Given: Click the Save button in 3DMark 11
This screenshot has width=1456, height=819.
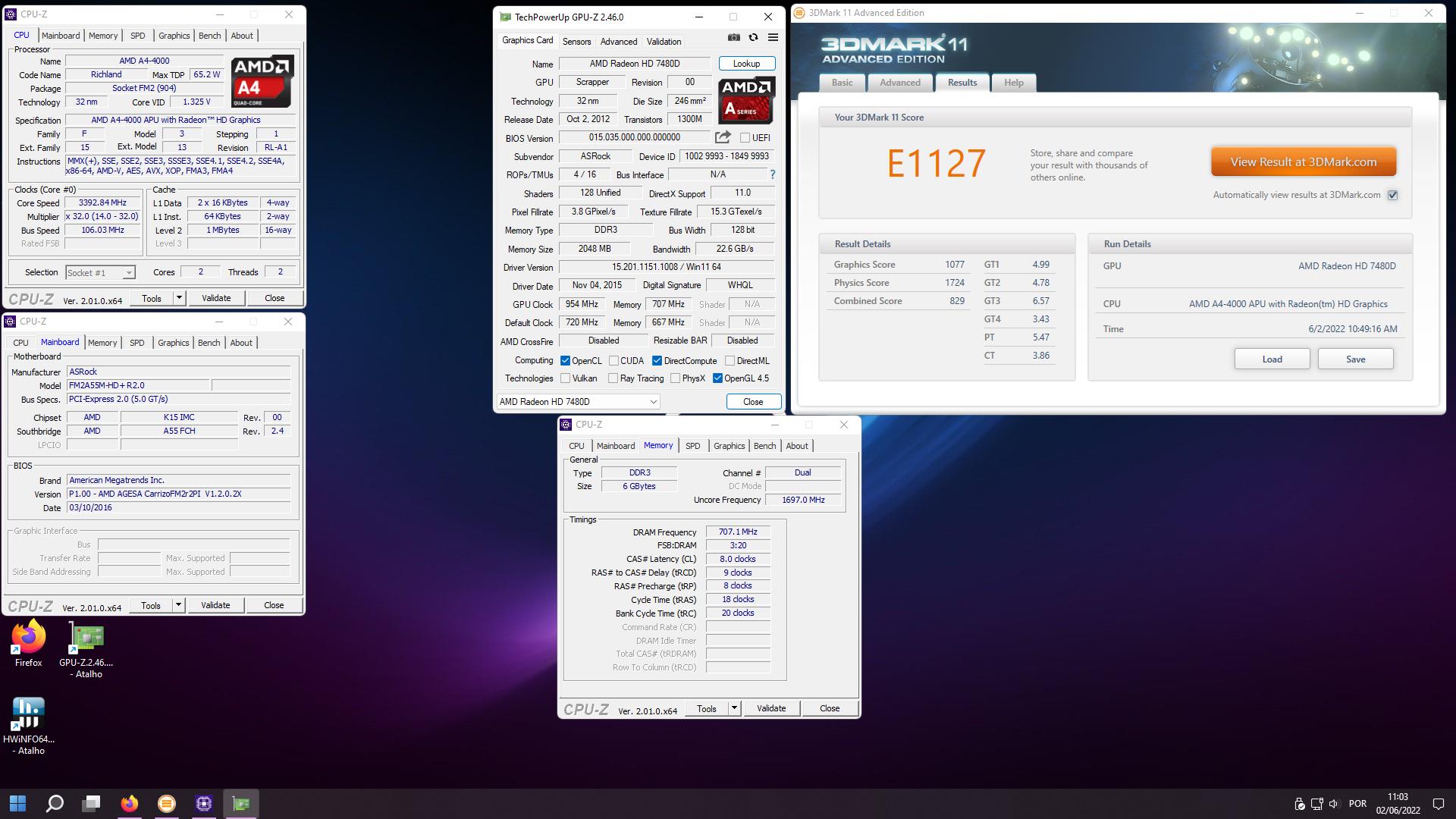Looking at the screenshot, I should (x=1355, y=359).
